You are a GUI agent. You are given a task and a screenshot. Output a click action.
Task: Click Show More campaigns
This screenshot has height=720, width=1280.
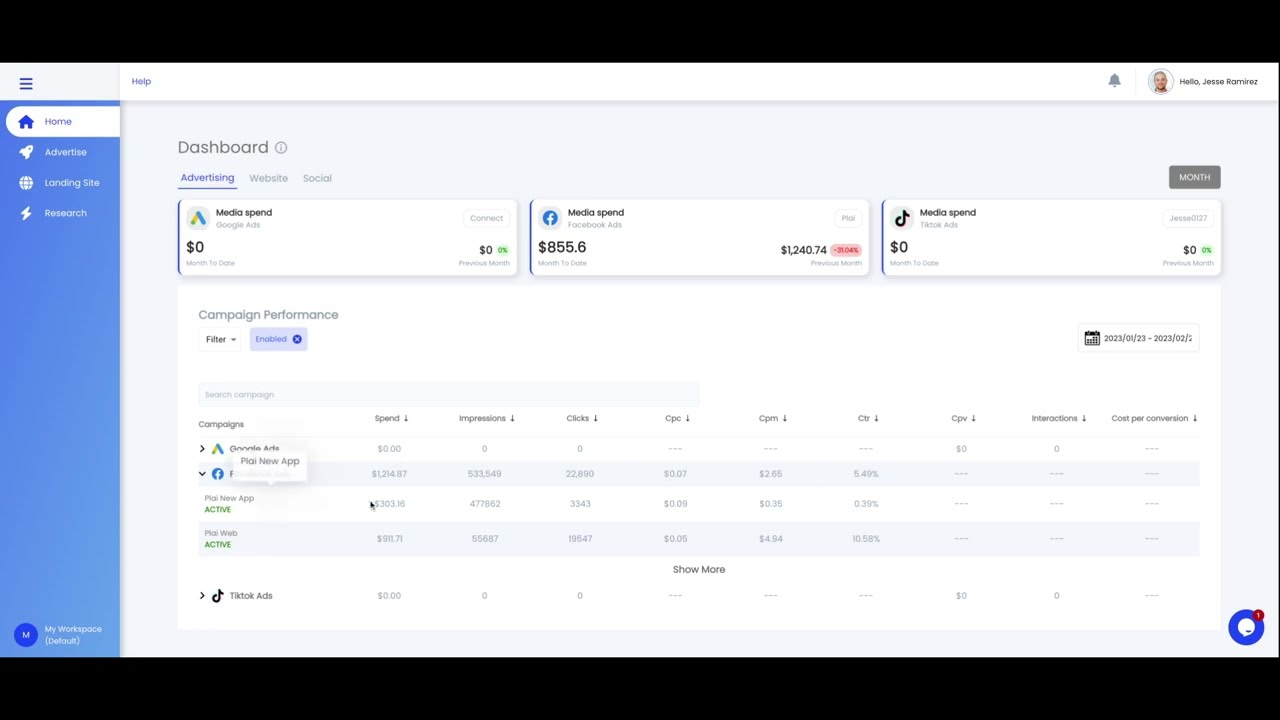tap(699, 569)
